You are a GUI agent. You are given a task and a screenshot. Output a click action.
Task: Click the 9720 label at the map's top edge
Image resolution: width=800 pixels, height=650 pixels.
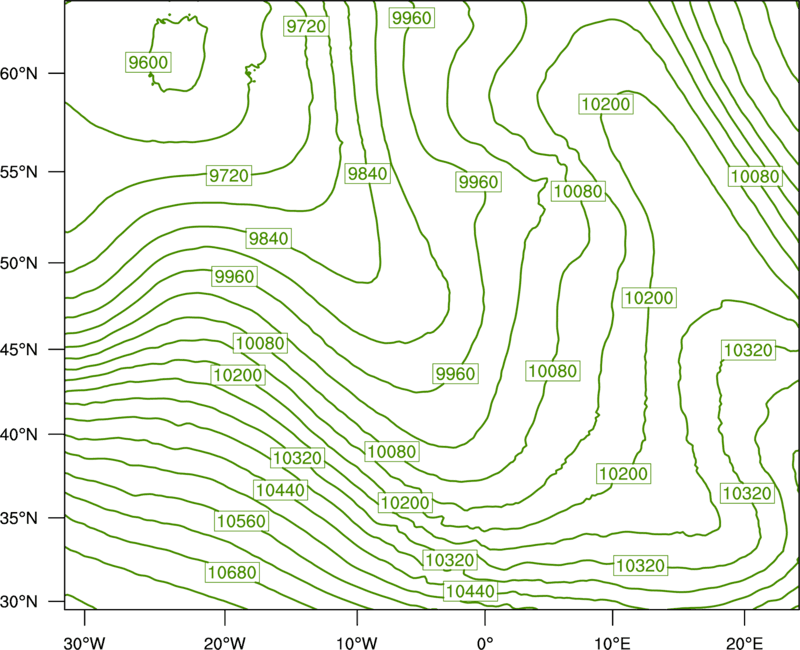(306, 26)
